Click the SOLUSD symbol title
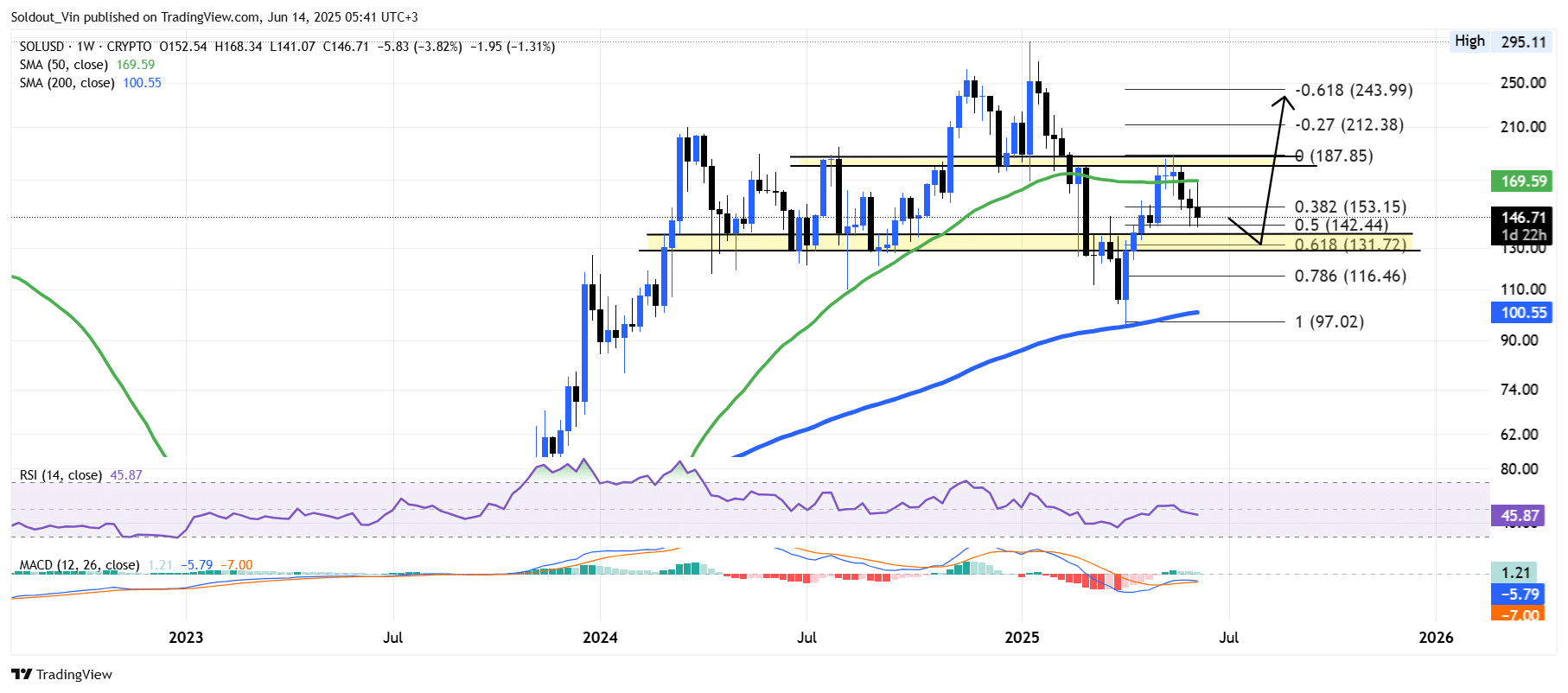Viewport: 1568px width, 693px height. pos(41,47)
